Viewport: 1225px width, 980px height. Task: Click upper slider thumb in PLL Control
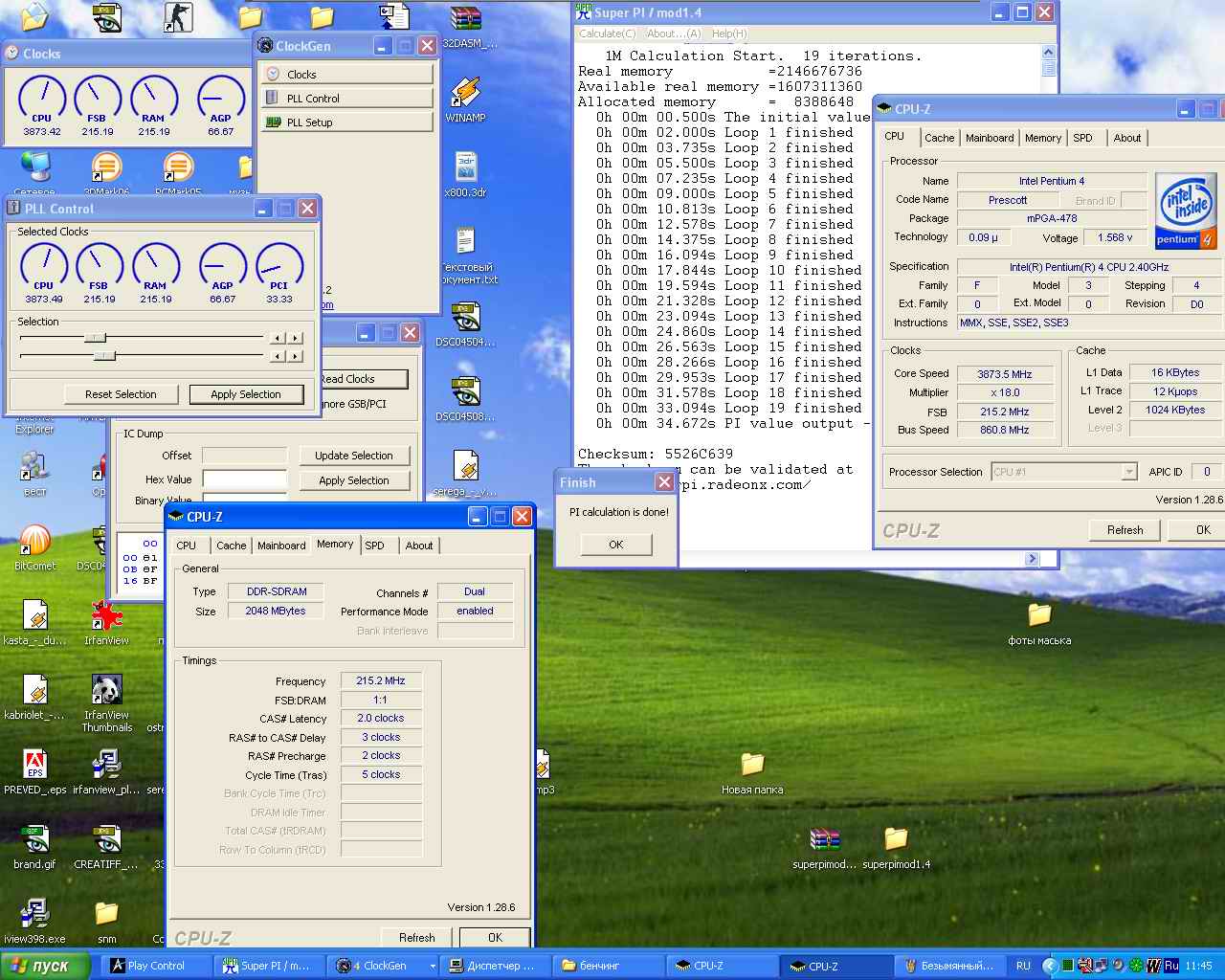tap(95, 338)
